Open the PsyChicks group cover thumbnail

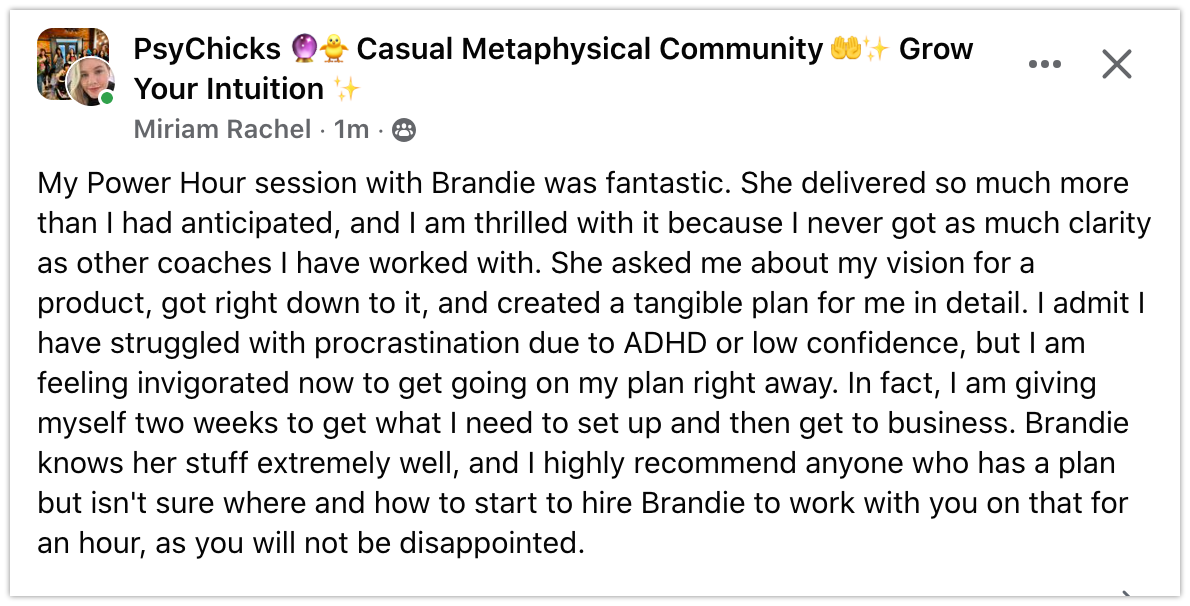click(x=60, y=52)
